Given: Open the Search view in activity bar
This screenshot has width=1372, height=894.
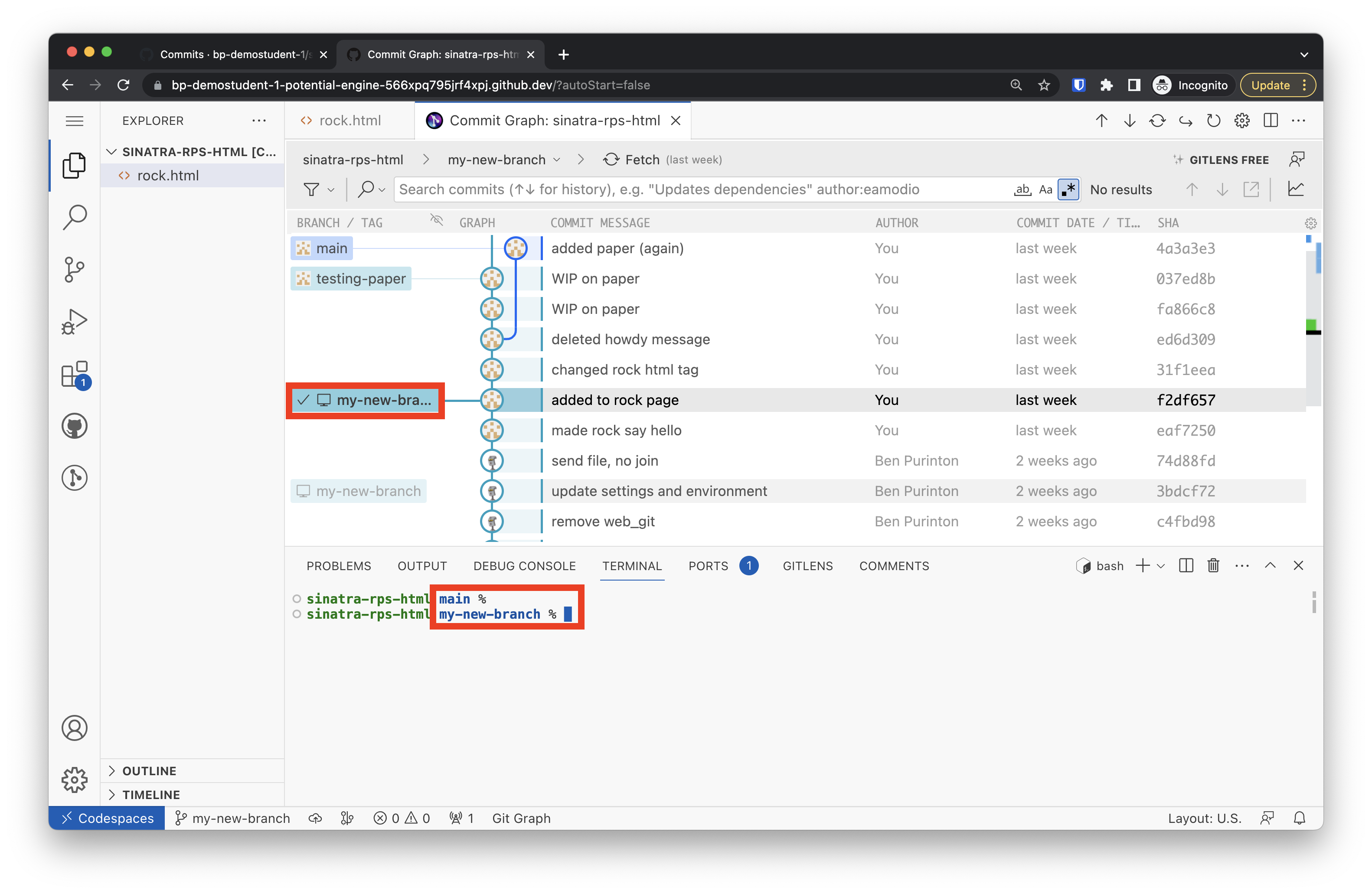Looking at the screenshot, I should pyautogui.click(x=74, y=217).
